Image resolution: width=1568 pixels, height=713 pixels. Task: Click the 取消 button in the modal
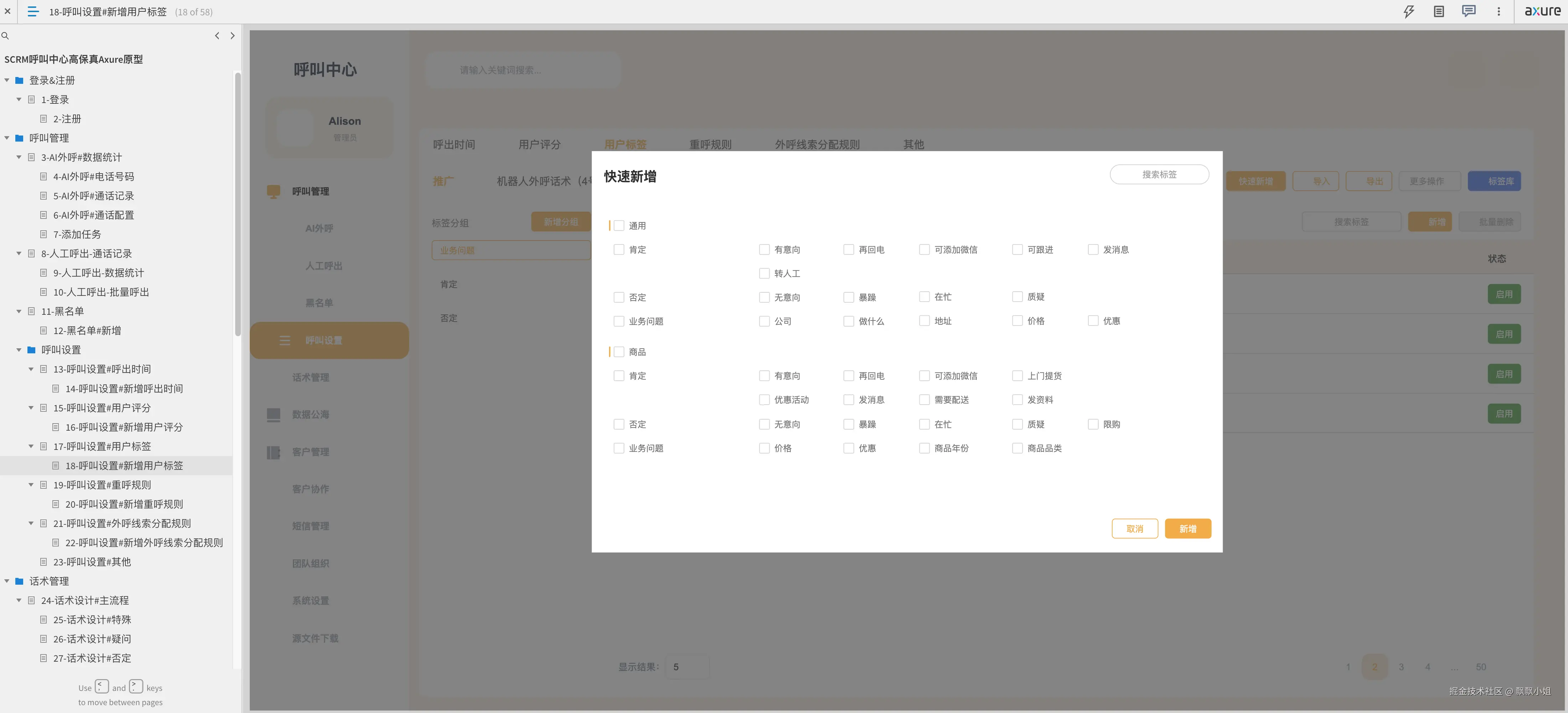point(1135,528)
